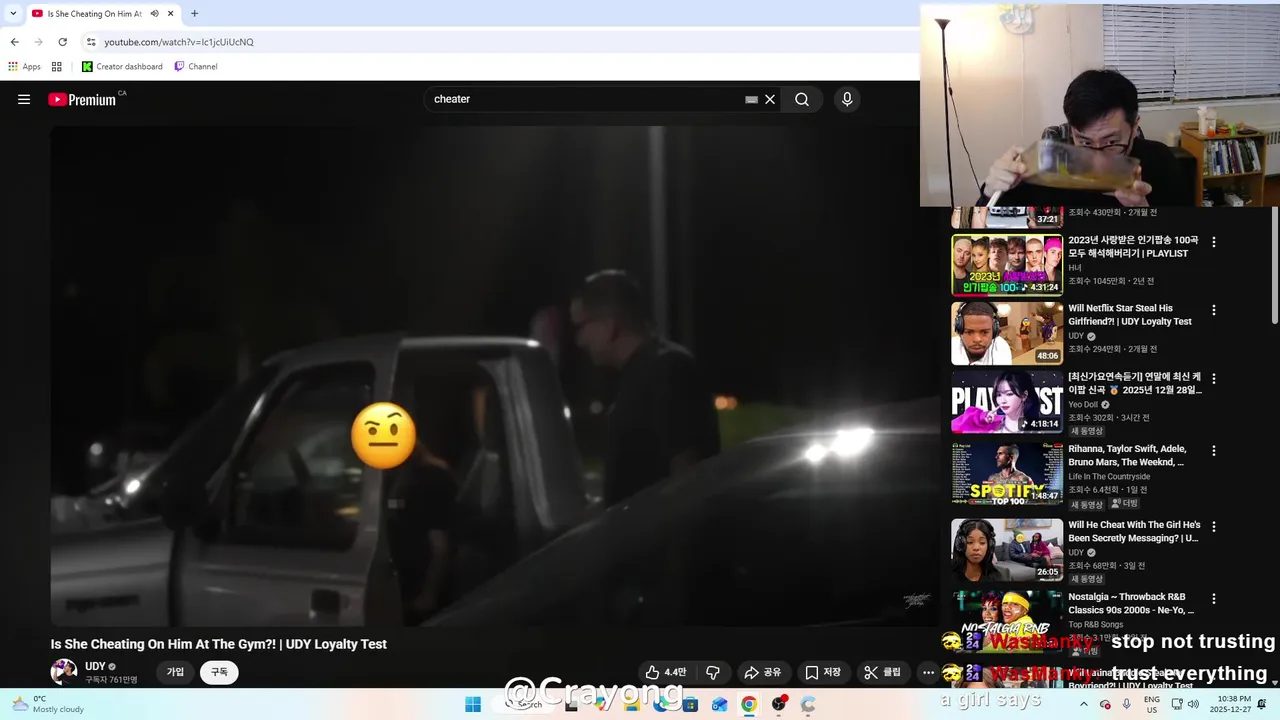The image size is (1280, 720).
Task: Click the keyboard icon in search box
Action: [x=751, y=99]
